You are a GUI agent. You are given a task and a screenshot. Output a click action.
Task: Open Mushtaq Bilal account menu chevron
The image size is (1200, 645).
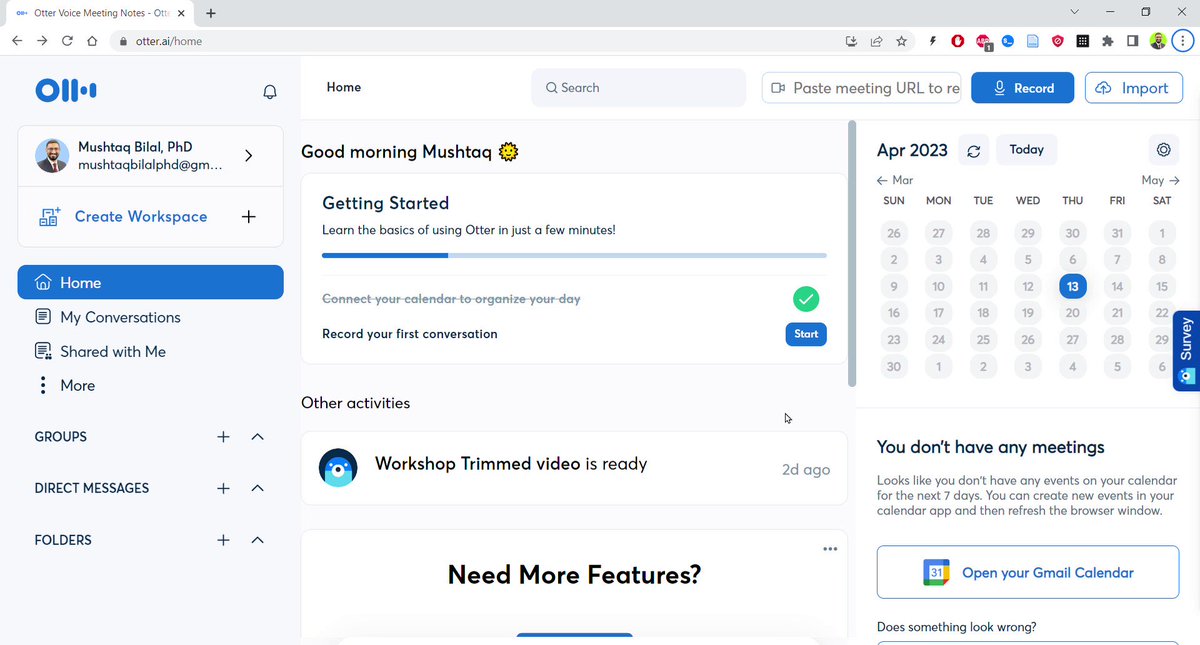pos(248,155)
